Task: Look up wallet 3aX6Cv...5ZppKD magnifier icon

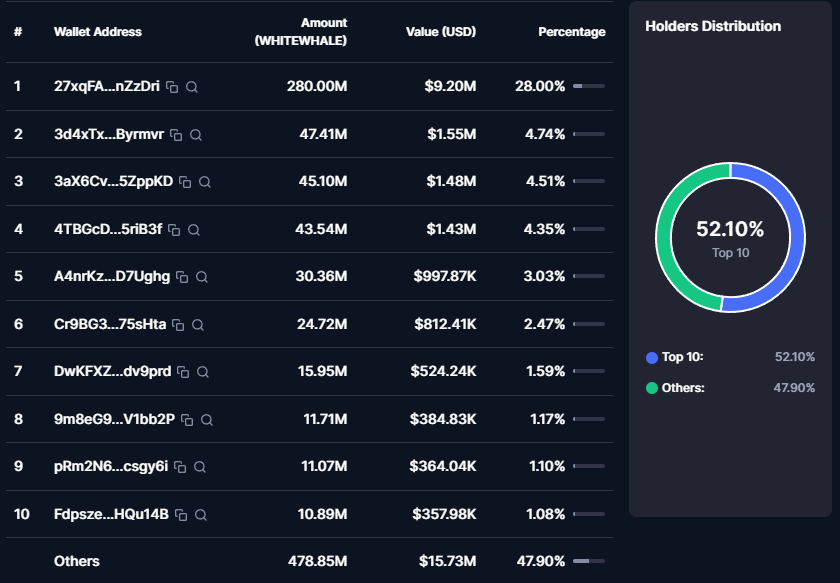Action: (x=205, y=182)
